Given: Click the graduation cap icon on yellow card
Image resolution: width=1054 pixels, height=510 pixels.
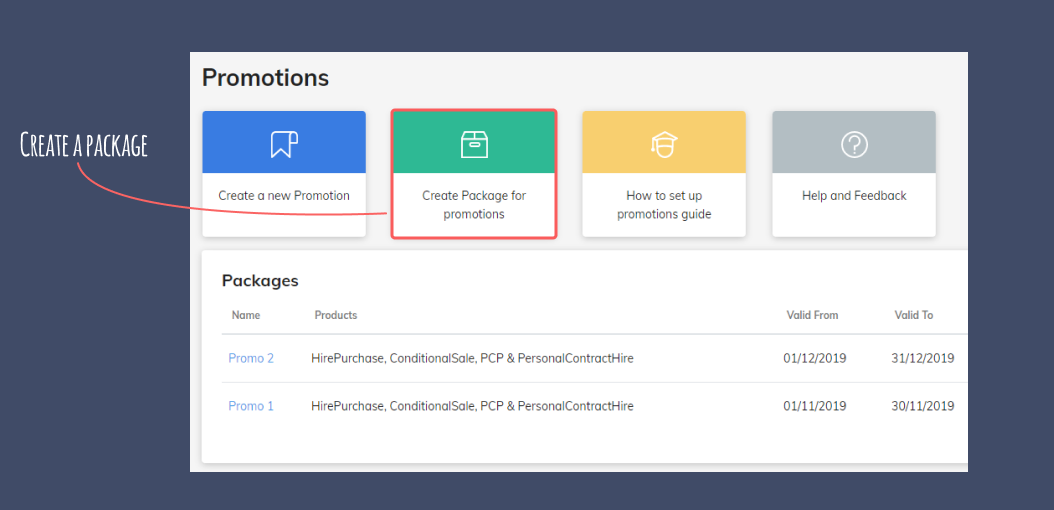Looking at the screenshot, I should (x=664, y=144).
